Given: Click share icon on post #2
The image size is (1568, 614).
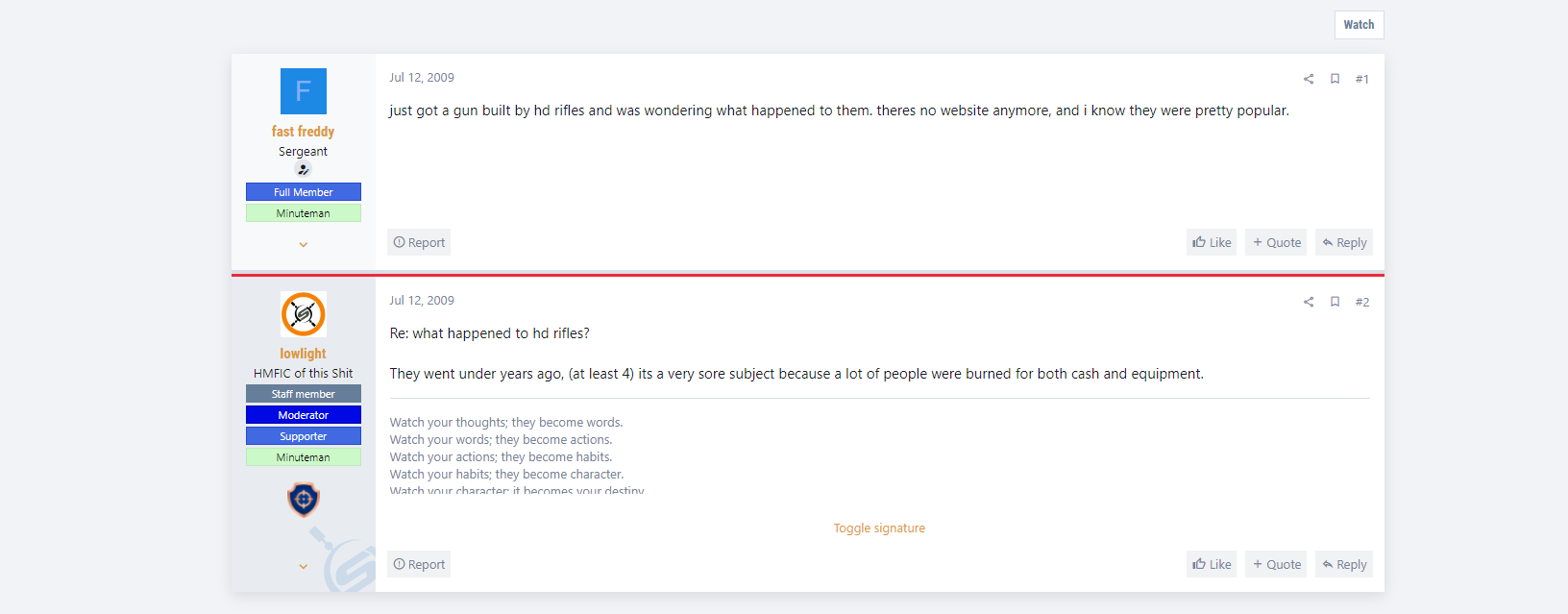Looking at the screenshot, I should 1308,302.
